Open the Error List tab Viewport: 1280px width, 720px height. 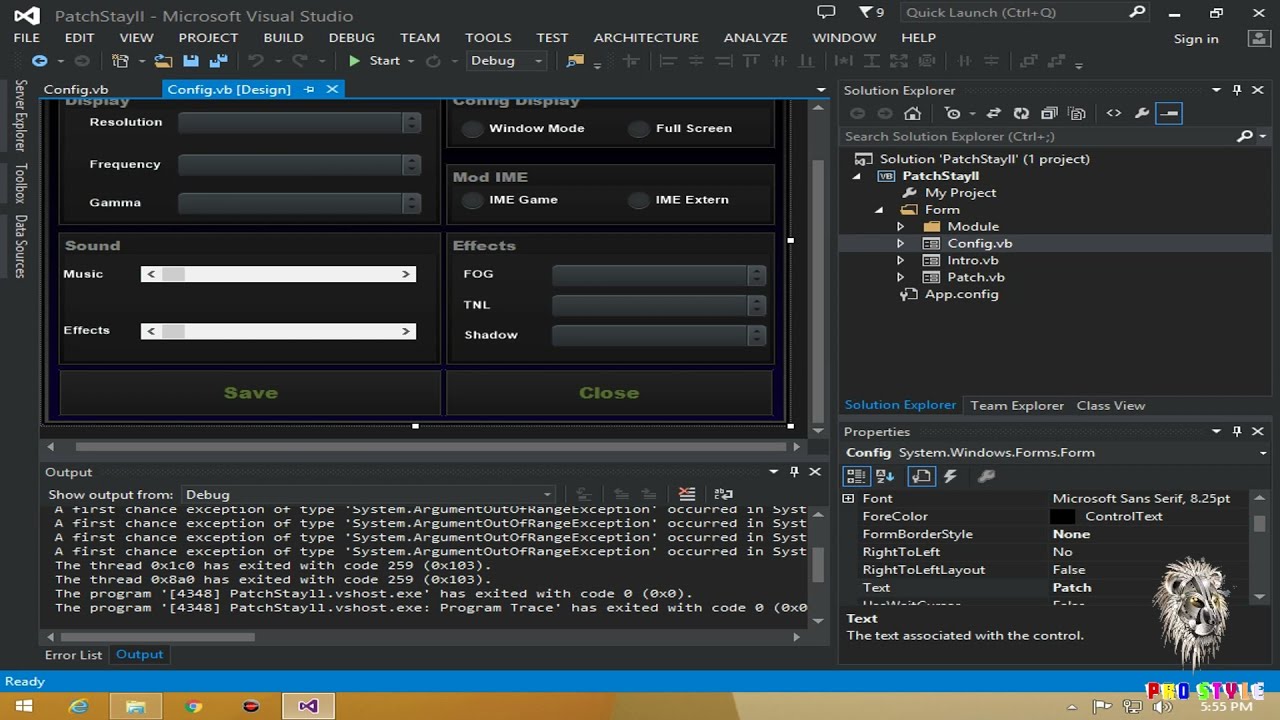(74, 655)
